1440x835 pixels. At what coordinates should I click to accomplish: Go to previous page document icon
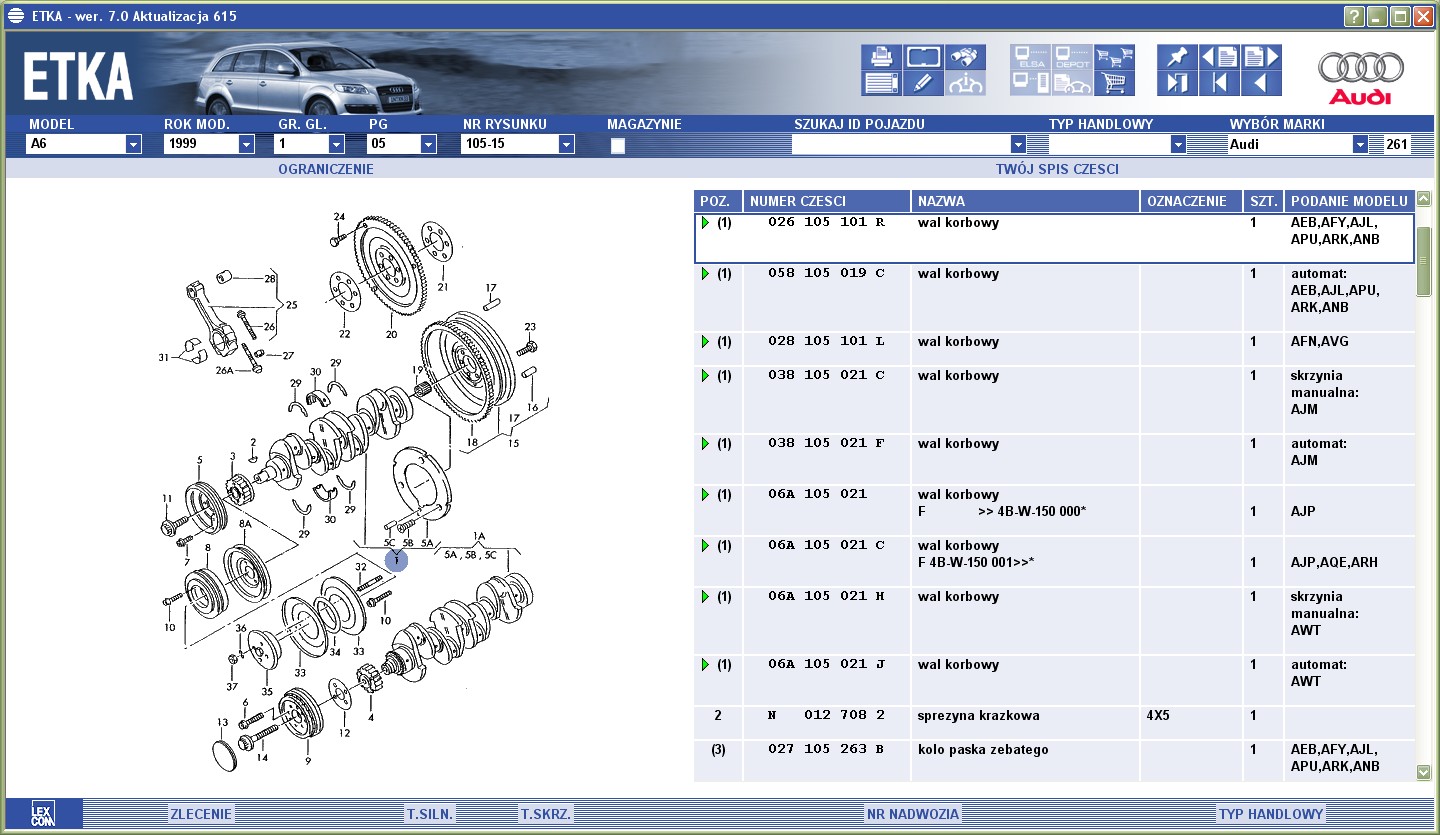[1219, 57]
